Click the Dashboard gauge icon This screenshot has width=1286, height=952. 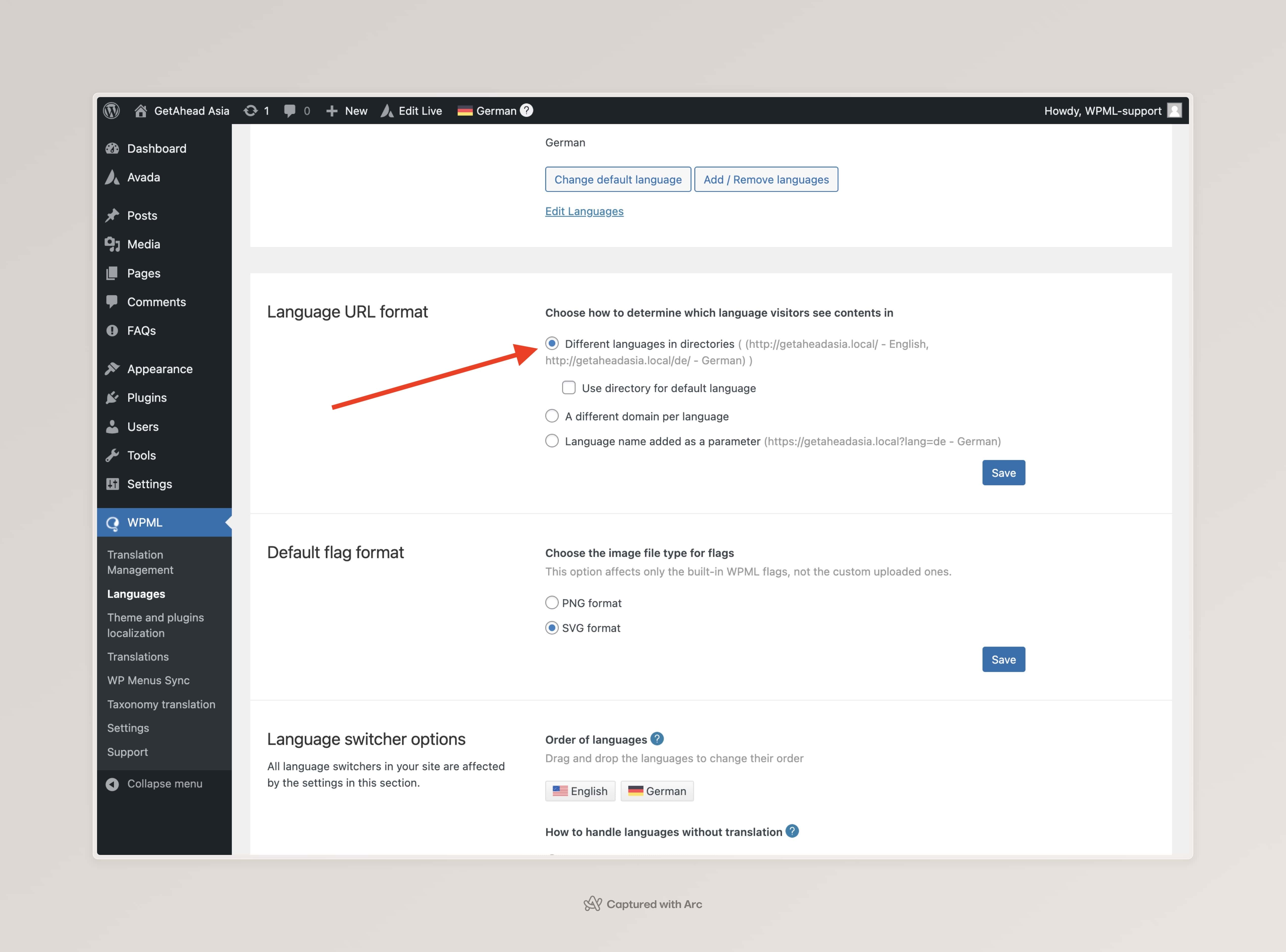click(x=112, y=149)
